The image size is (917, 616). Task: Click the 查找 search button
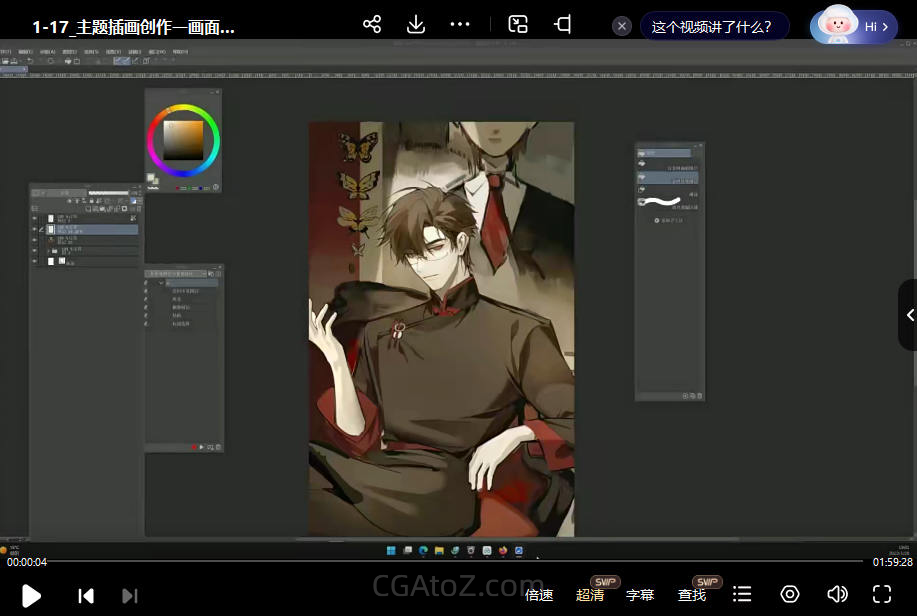pos(692,596)
